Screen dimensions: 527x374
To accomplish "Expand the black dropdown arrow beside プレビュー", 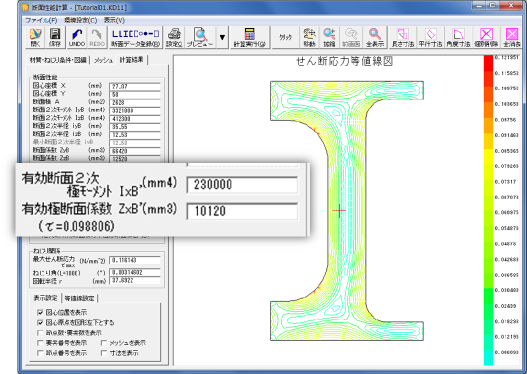I will (222, 37).
